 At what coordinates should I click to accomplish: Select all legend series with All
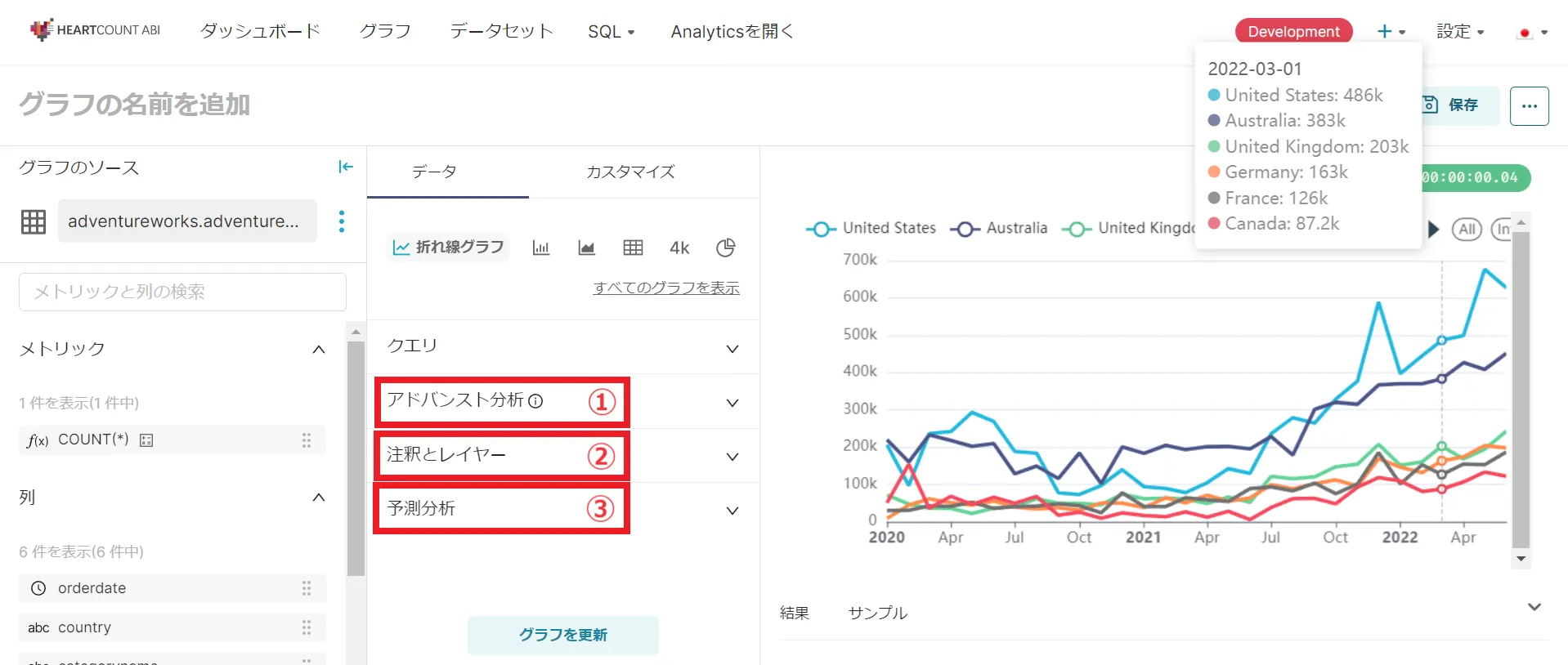(1467, 230)
